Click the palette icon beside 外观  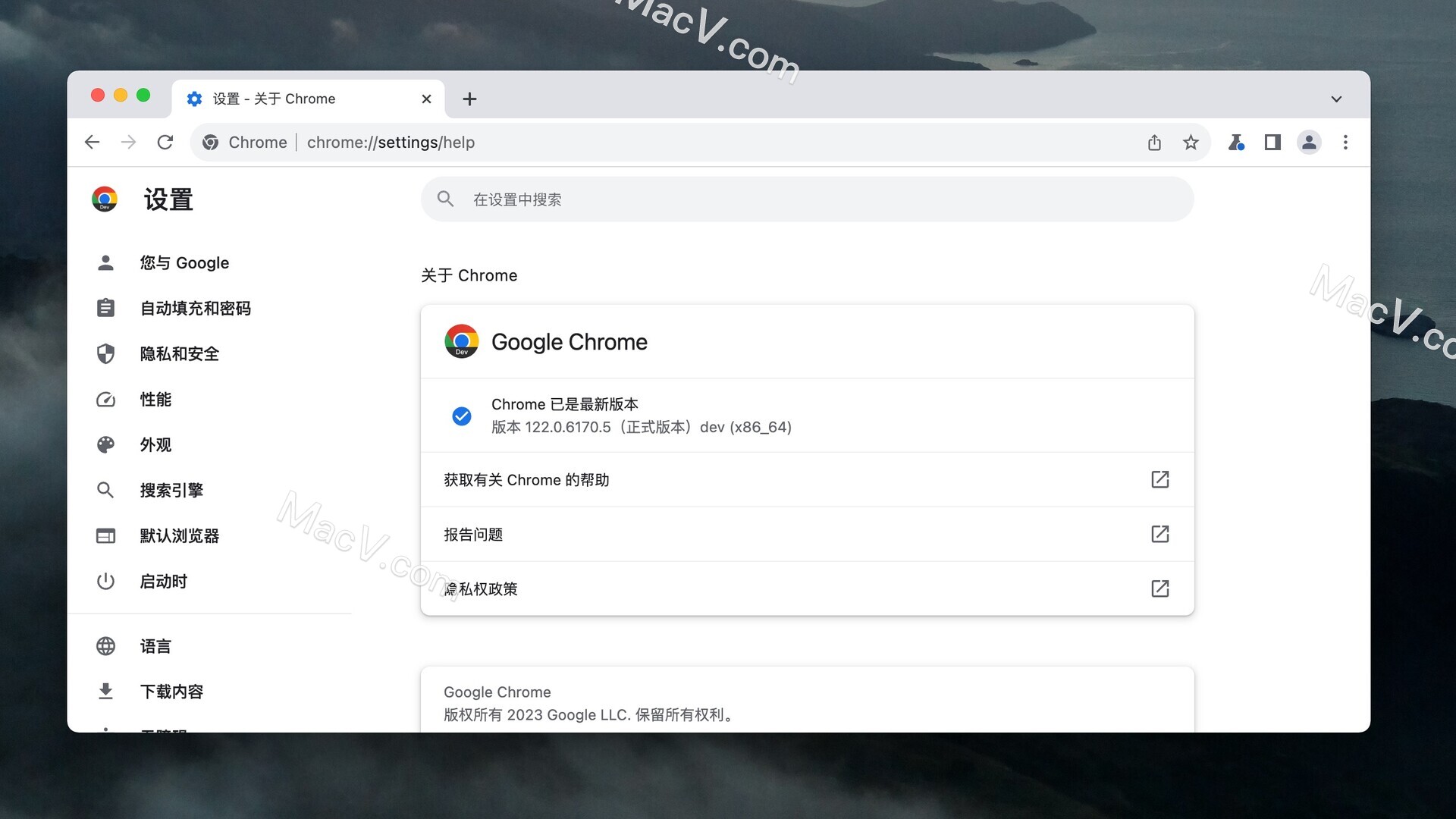pyautogui.click(x=105, y=445)
